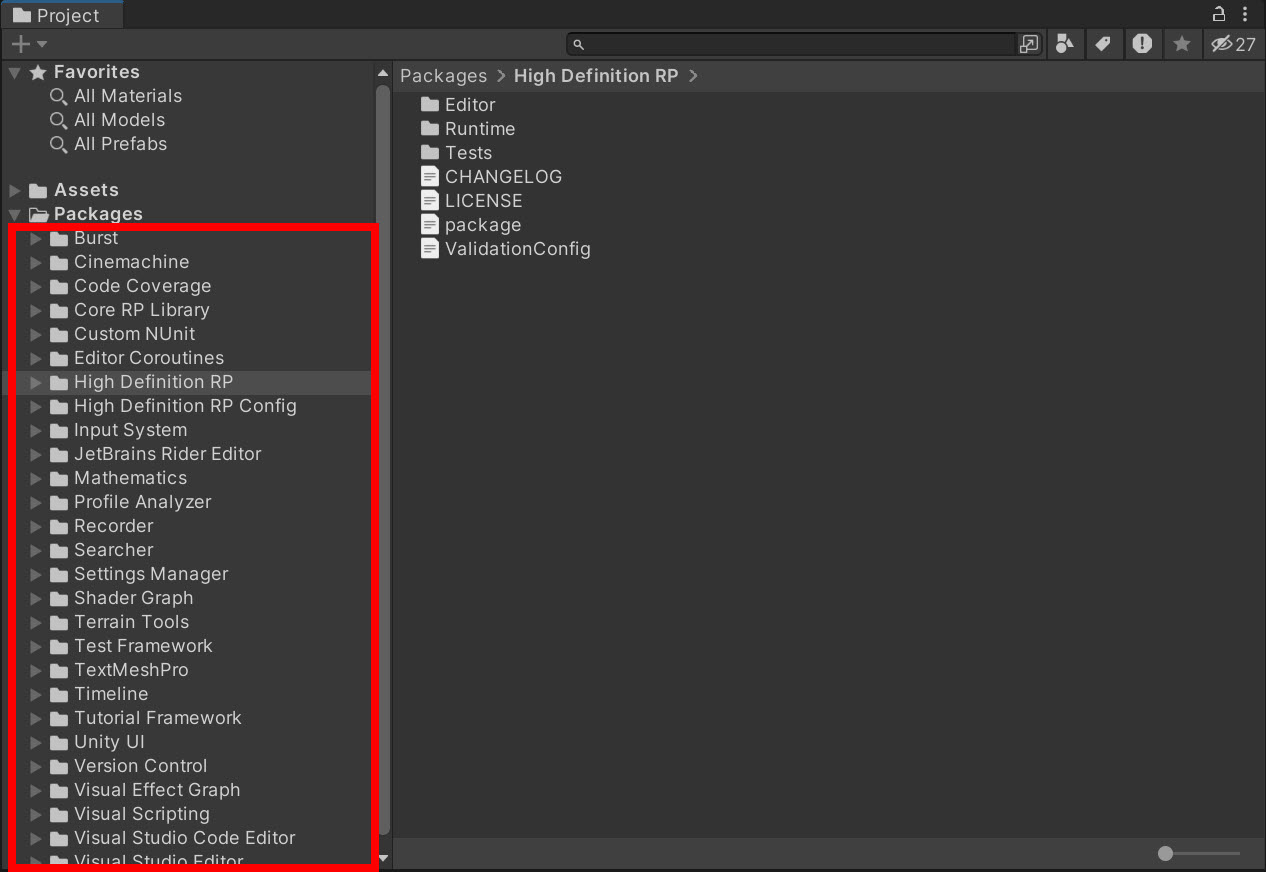1266x872 pixels.
Task: Select the LICENSE file icon
Action: (430, 201)
